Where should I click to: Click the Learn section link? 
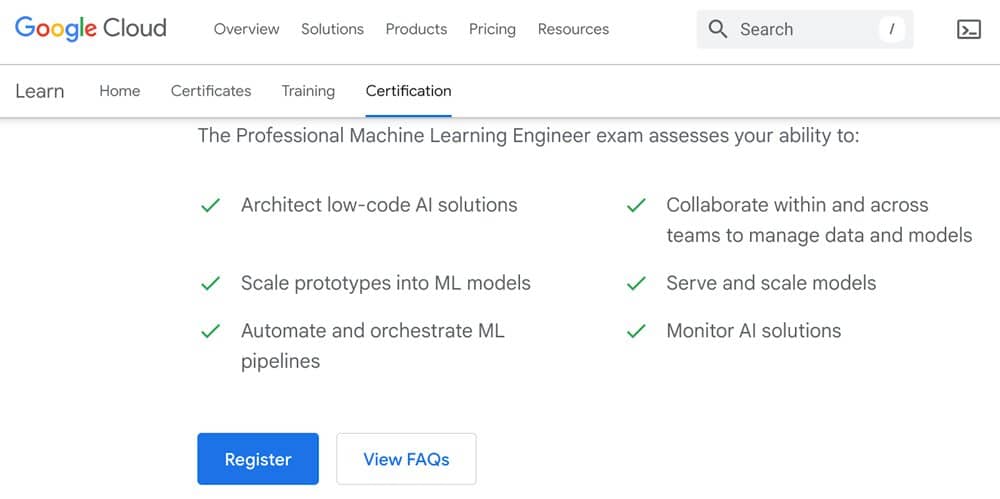coord(40,91)
